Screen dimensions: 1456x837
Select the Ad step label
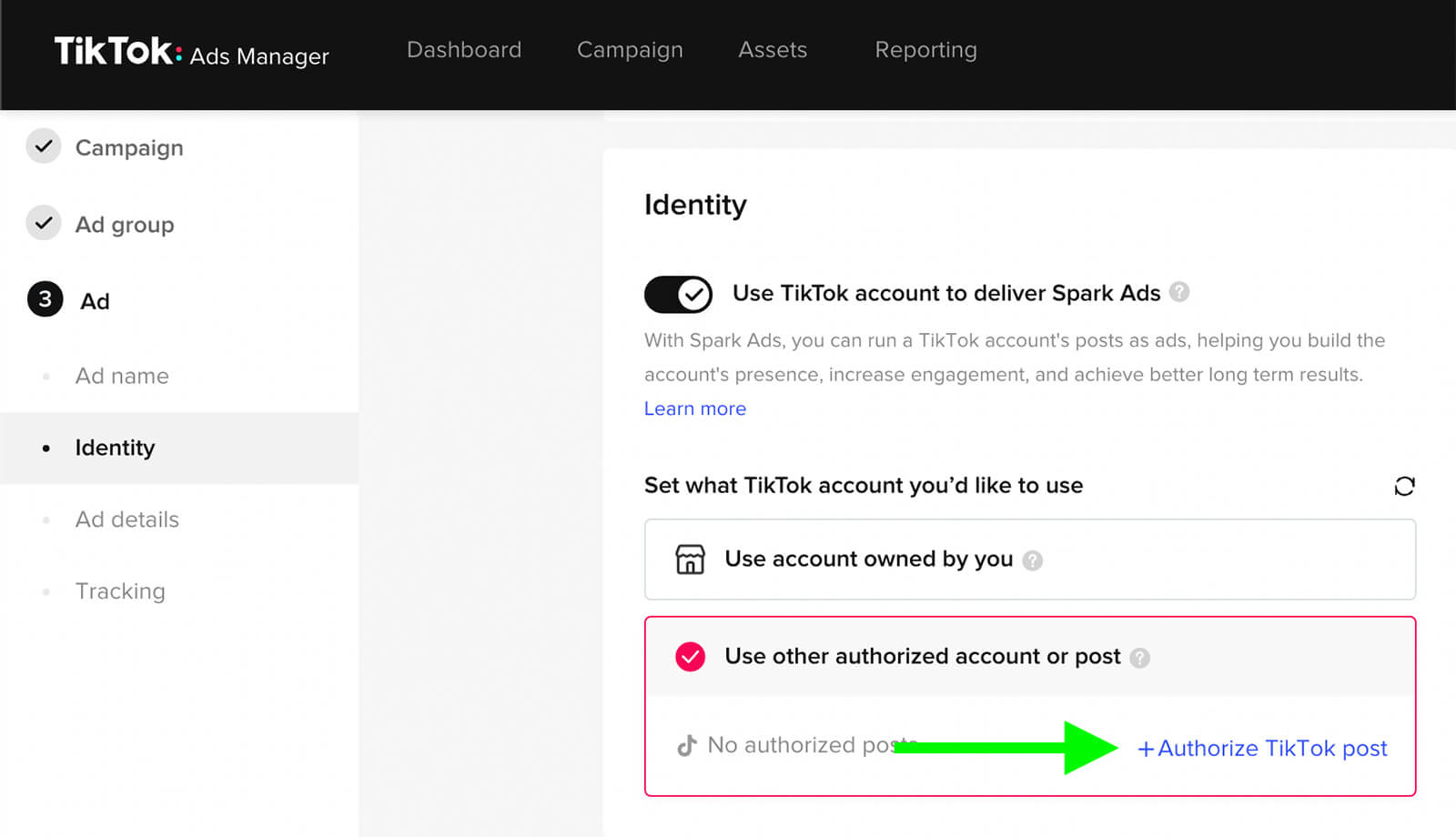(95, 301)
